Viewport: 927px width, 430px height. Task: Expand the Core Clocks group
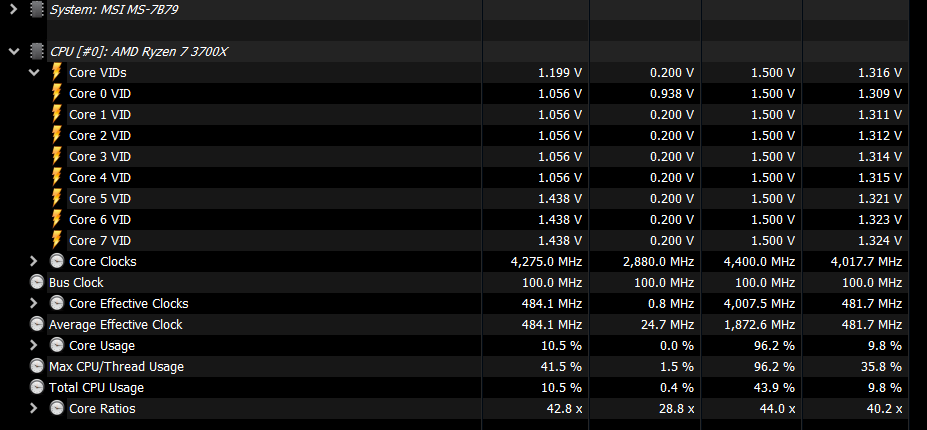(34, 261)
